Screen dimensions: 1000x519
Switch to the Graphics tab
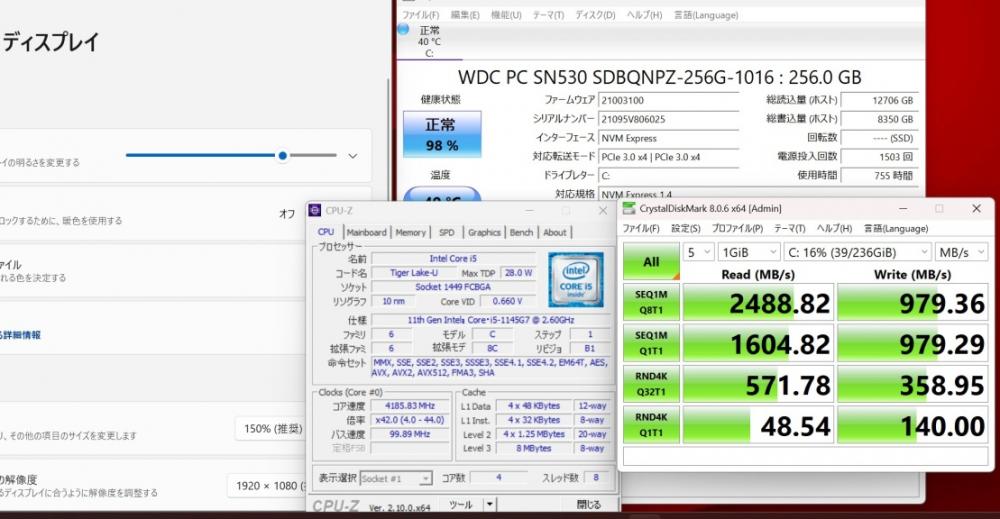[x=484, y=233]
